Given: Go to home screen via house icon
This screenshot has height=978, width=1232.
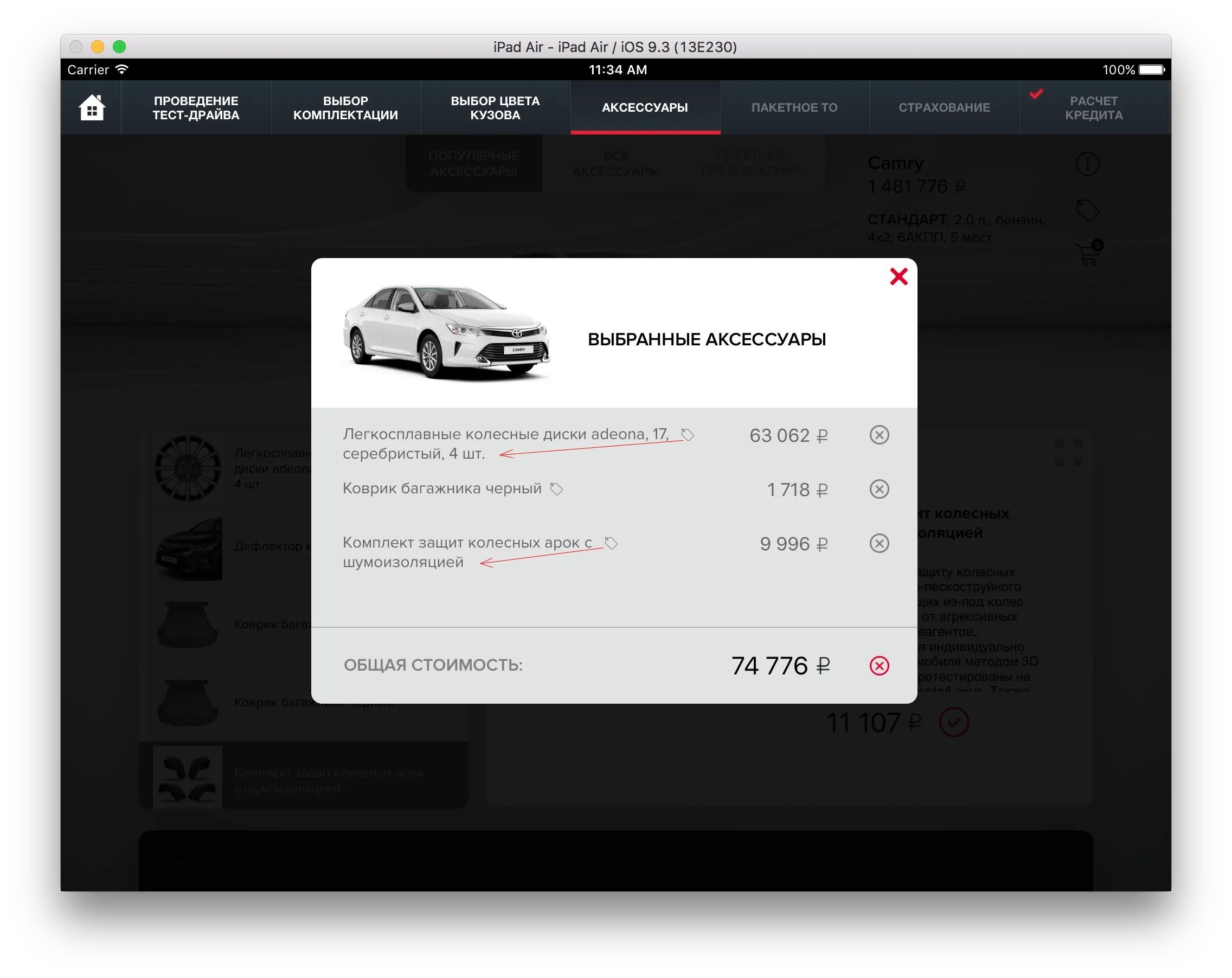Looking at the screenshot, I should click(92, 107).
